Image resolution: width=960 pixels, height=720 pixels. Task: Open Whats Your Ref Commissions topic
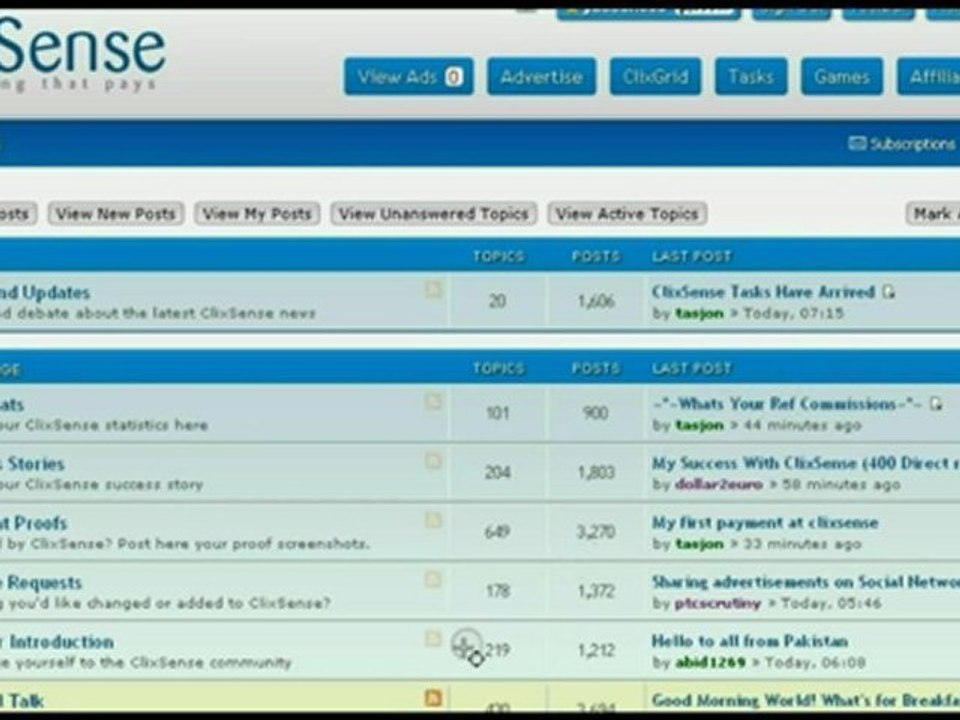(x=786, y=403)
